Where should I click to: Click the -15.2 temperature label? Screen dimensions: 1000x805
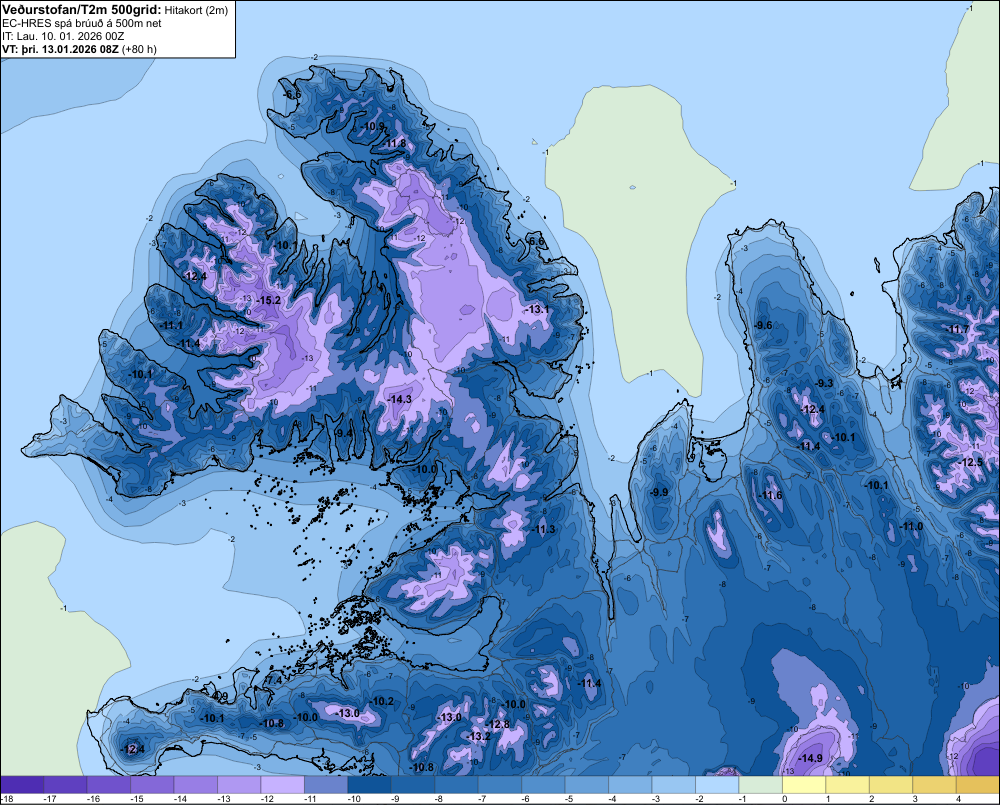click(268, 300)
